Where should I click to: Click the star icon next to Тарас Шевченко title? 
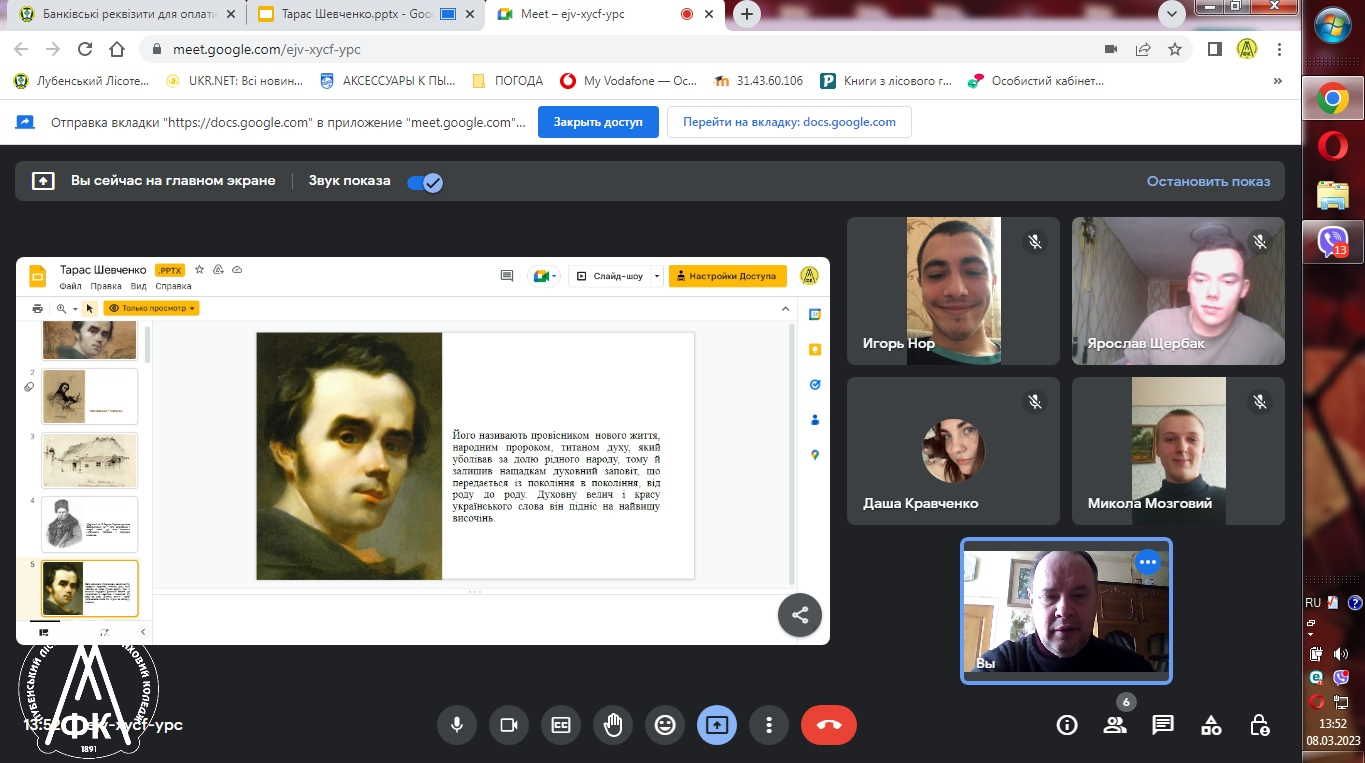[x=199, y=270]
